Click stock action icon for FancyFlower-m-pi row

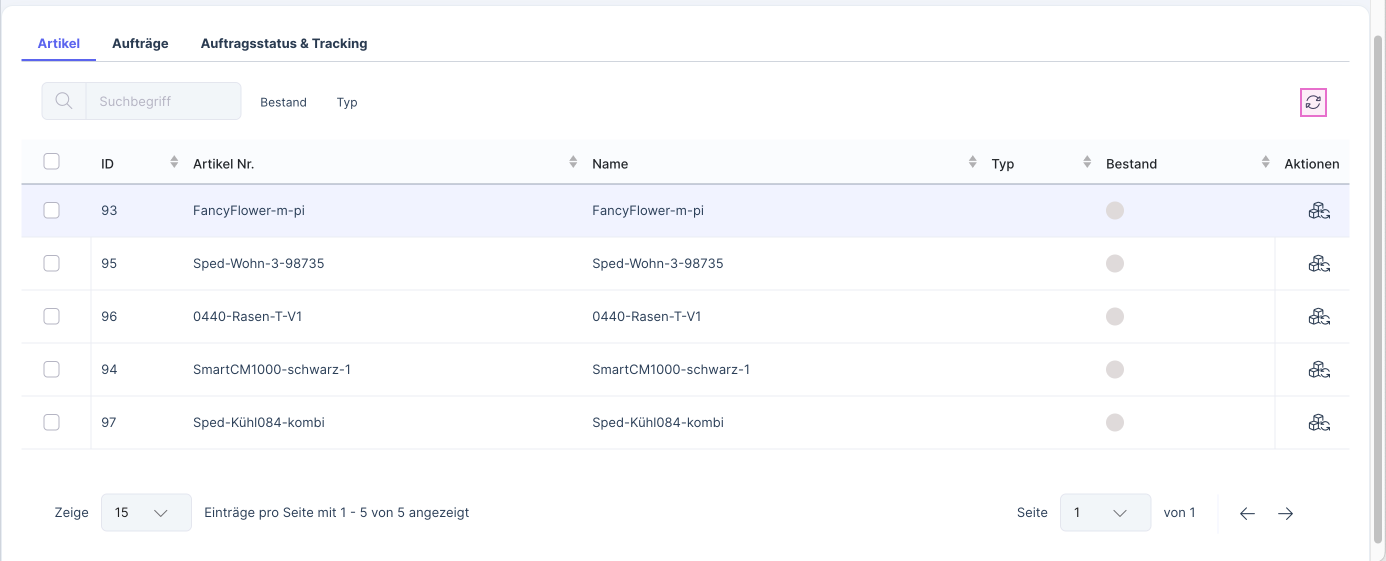(x=1318, y=211)
